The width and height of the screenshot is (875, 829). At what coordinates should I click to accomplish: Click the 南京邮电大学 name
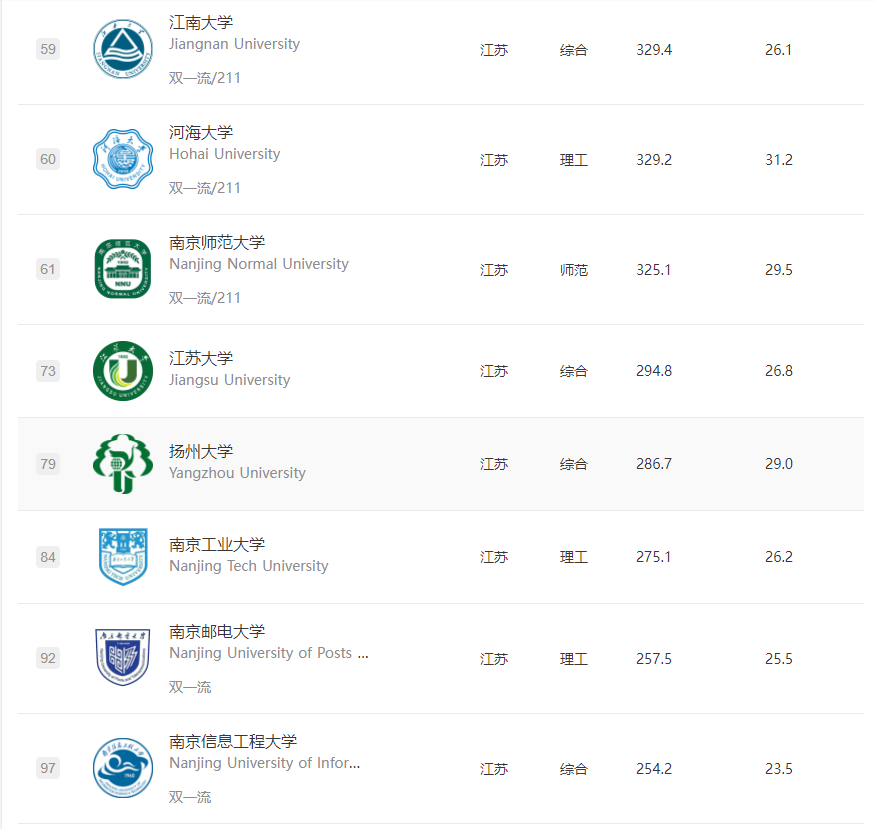(217, 632)
